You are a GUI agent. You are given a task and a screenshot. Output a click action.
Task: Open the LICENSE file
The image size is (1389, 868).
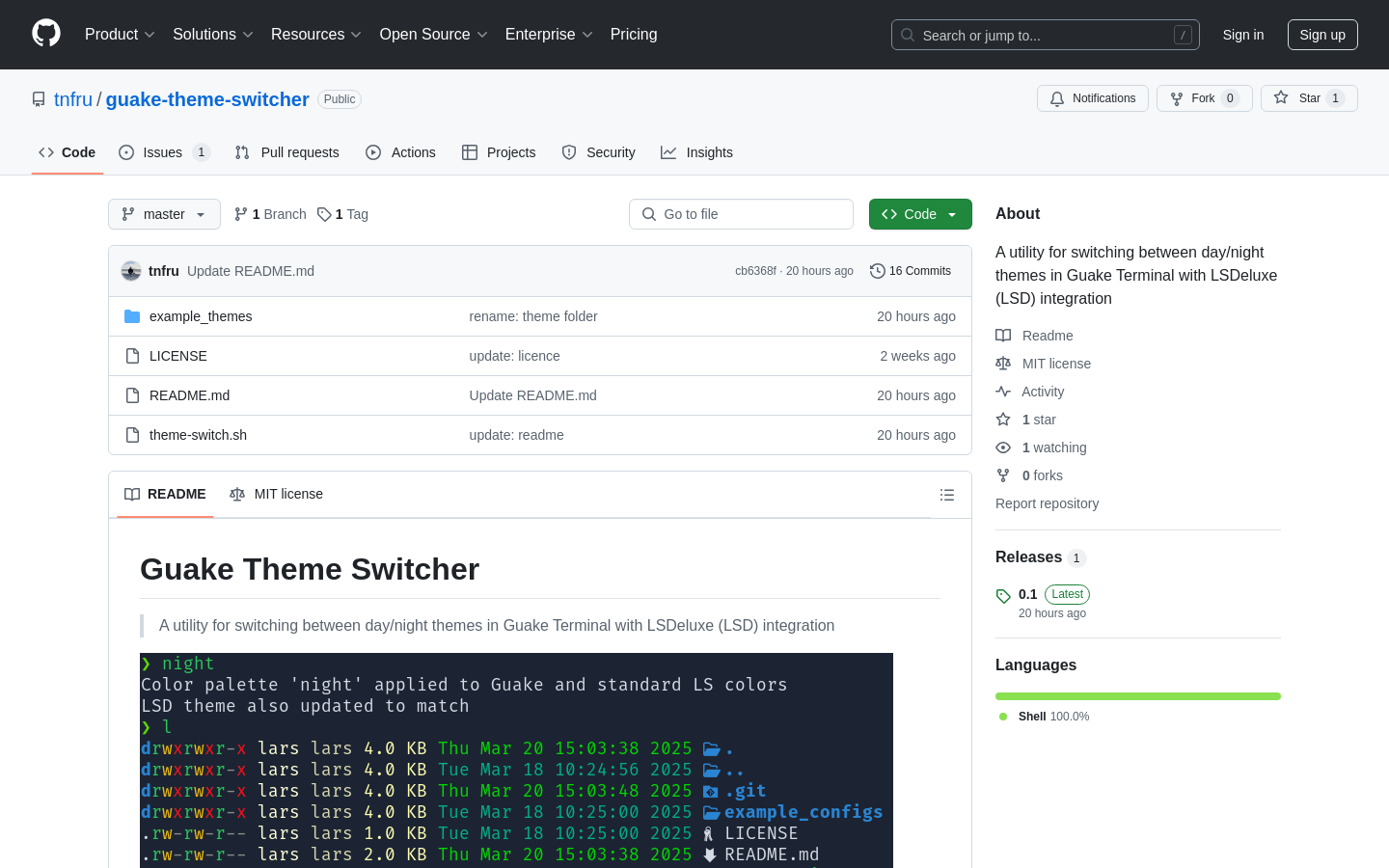pos(178,356)
